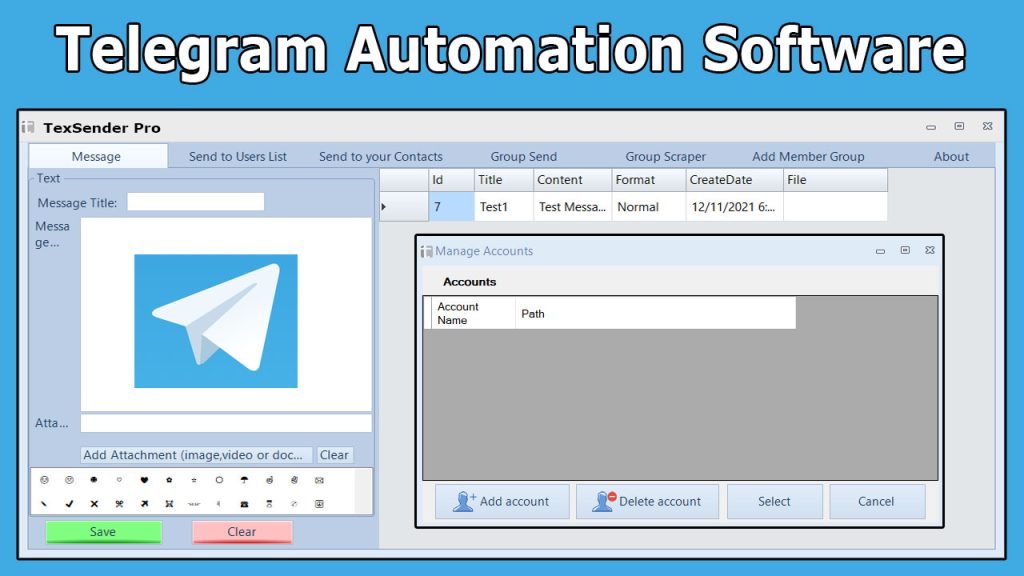Insert the black heart emoji

point(144,480)
